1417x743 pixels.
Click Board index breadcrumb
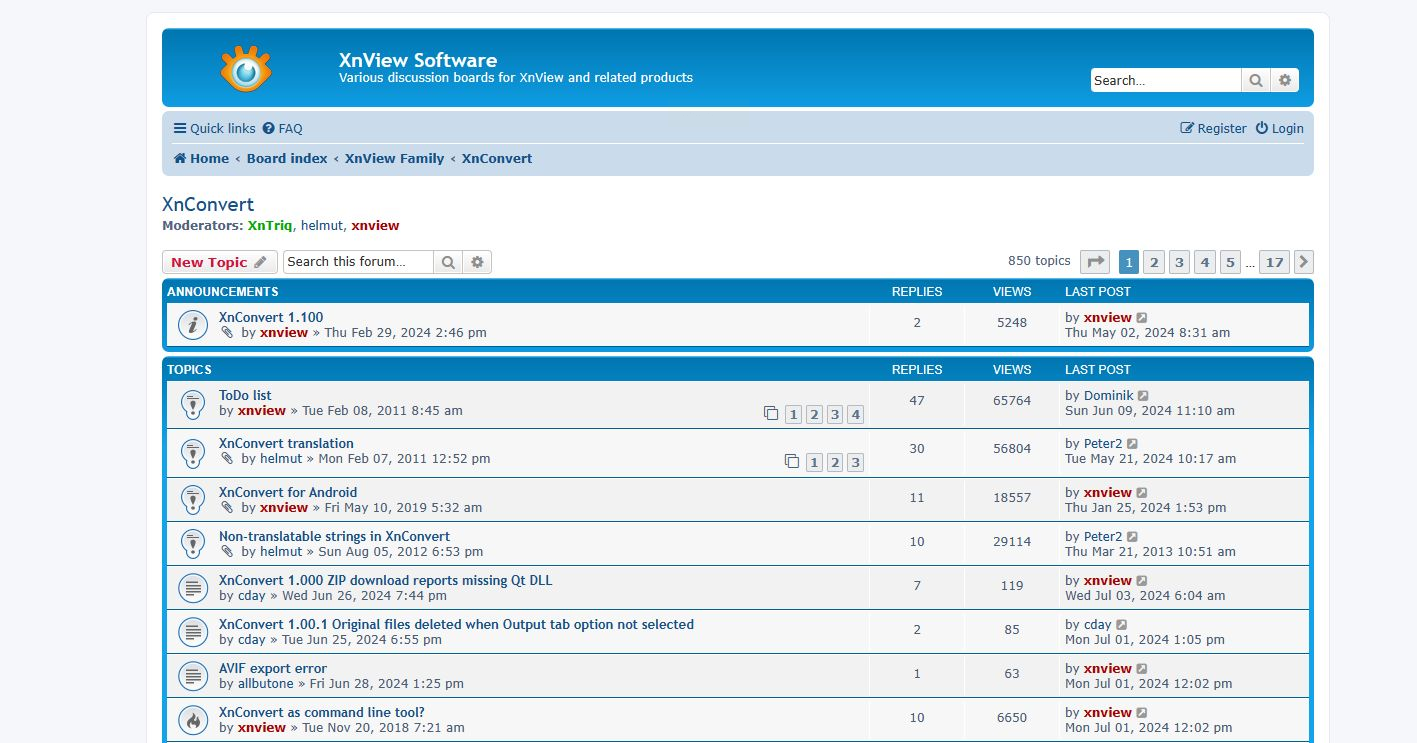[x=287, y=158]
